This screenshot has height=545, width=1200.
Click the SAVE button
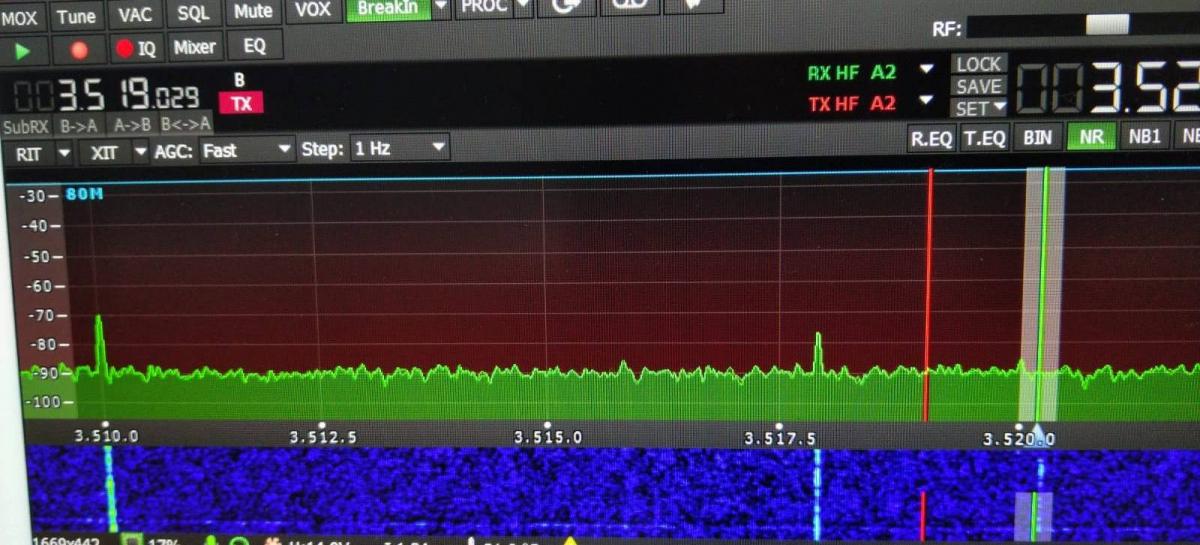(978, 87)
